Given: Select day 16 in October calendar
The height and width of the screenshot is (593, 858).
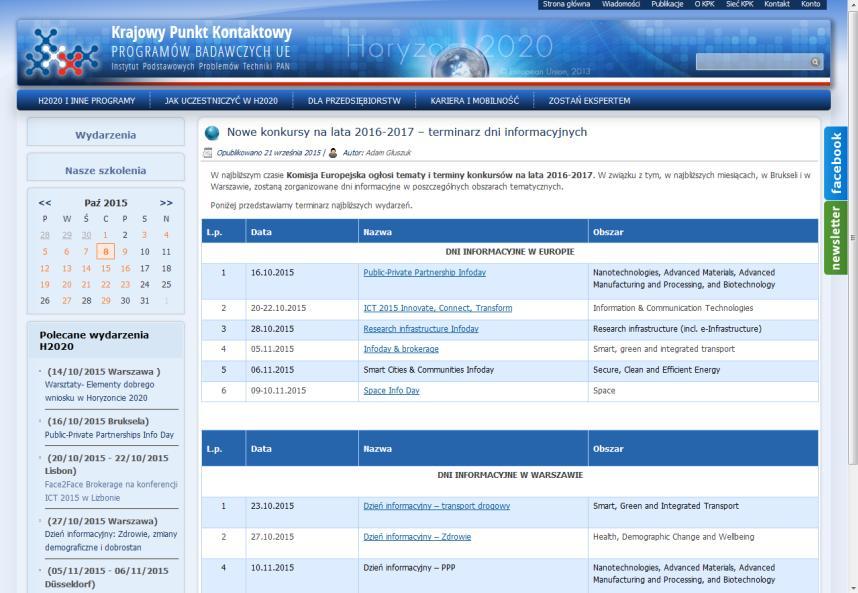Looking at the screenshot, I should coord(125,269).
